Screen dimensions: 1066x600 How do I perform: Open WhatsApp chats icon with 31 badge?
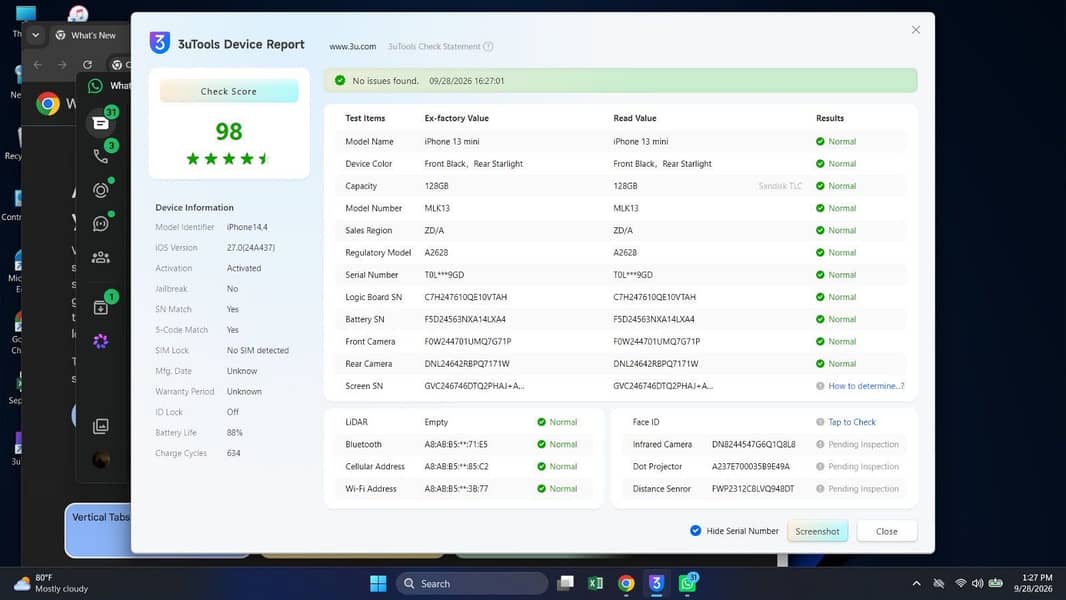point(101,122)
